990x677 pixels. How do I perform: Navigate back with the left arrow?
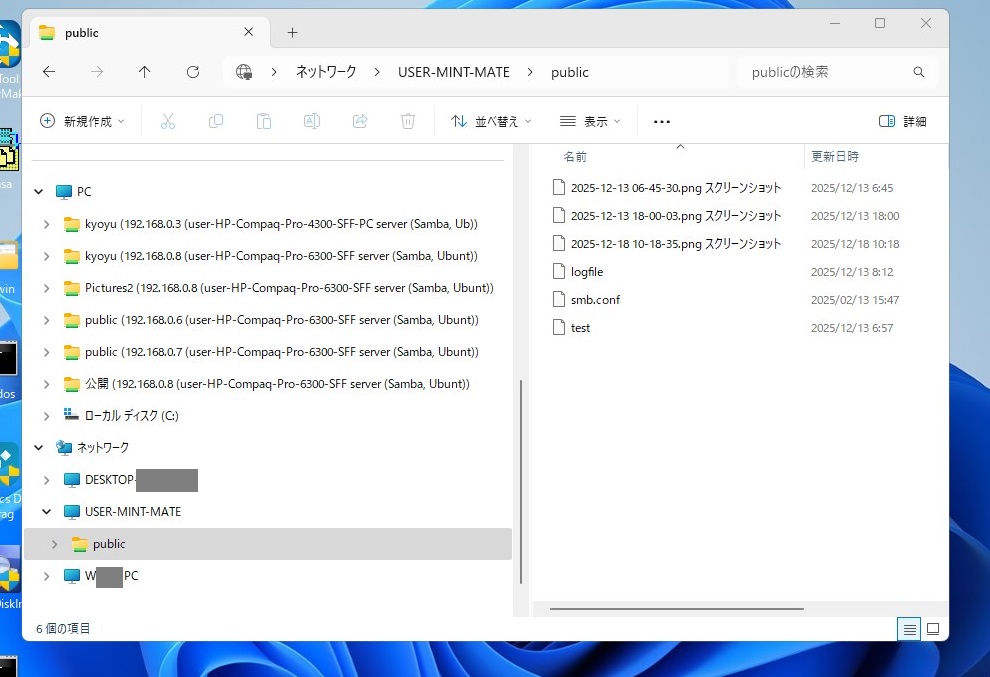[x=49, y=72]
